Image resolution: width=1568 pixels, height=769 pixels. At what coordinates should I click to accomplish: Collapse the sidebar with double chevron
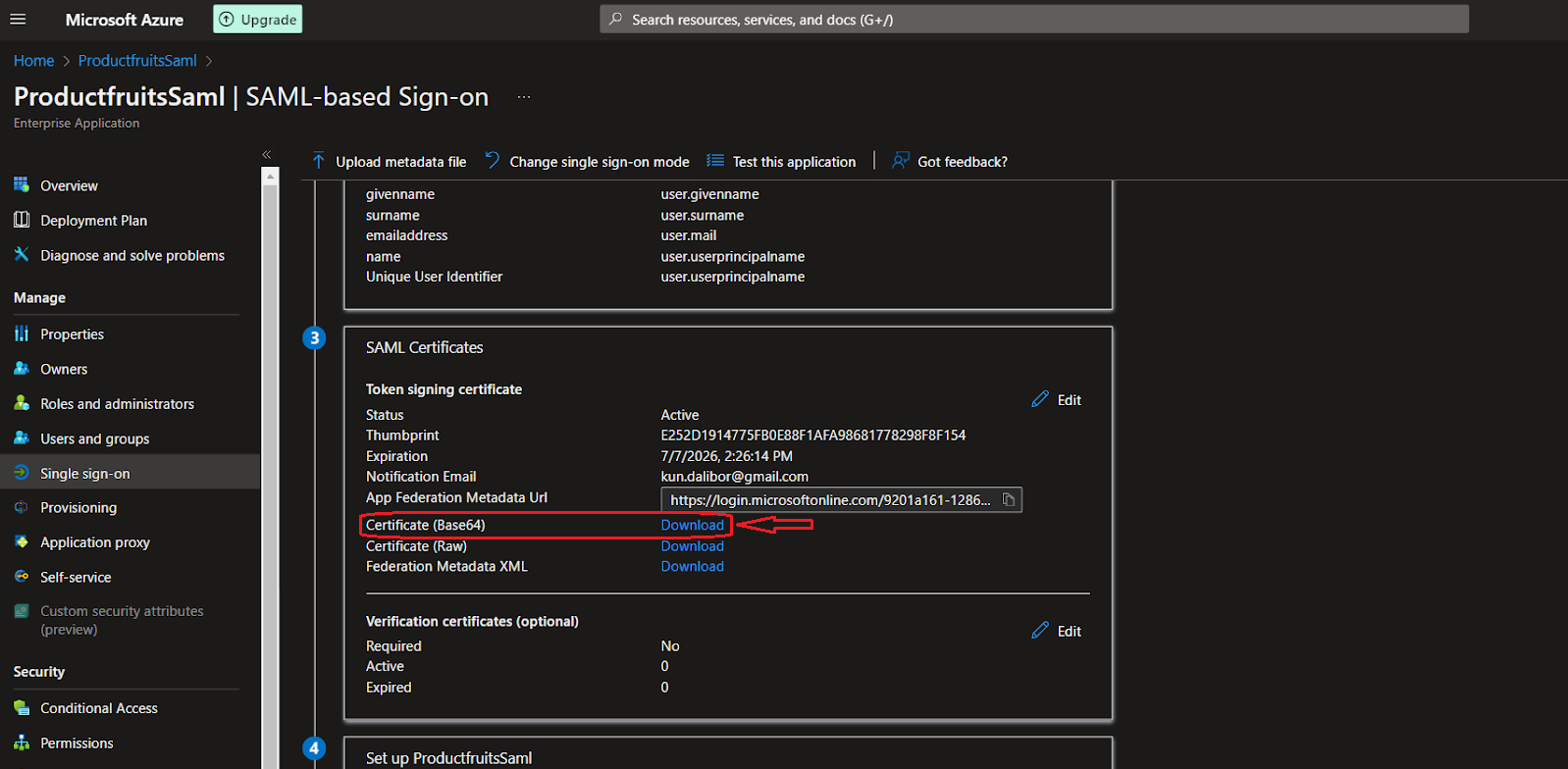click(x=266, y=154)
